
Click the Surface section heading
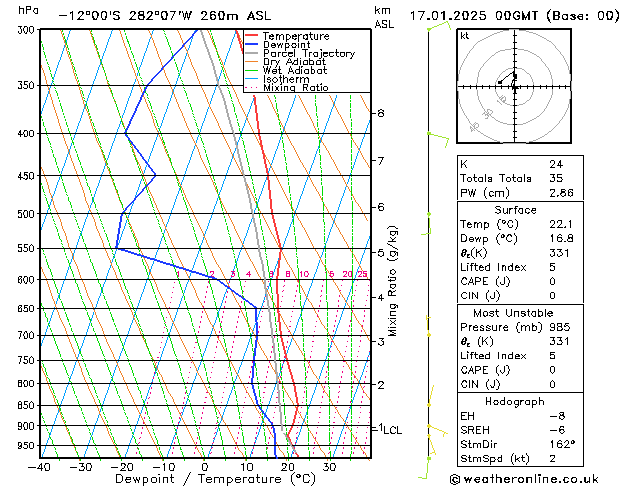(515, 210)
